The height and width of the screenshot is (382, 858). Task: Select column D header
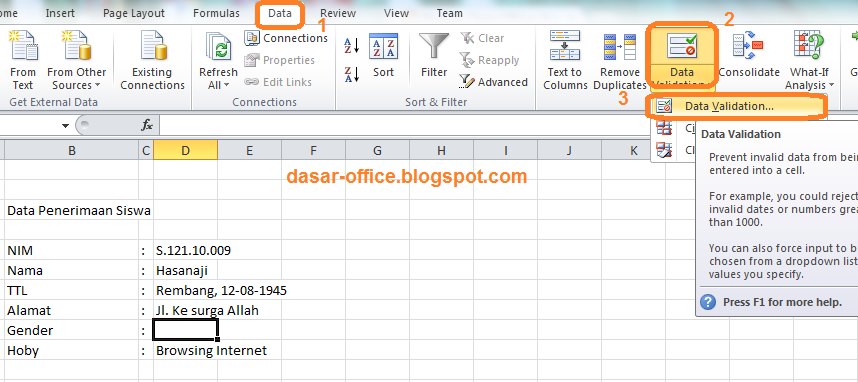click(185, 150)
